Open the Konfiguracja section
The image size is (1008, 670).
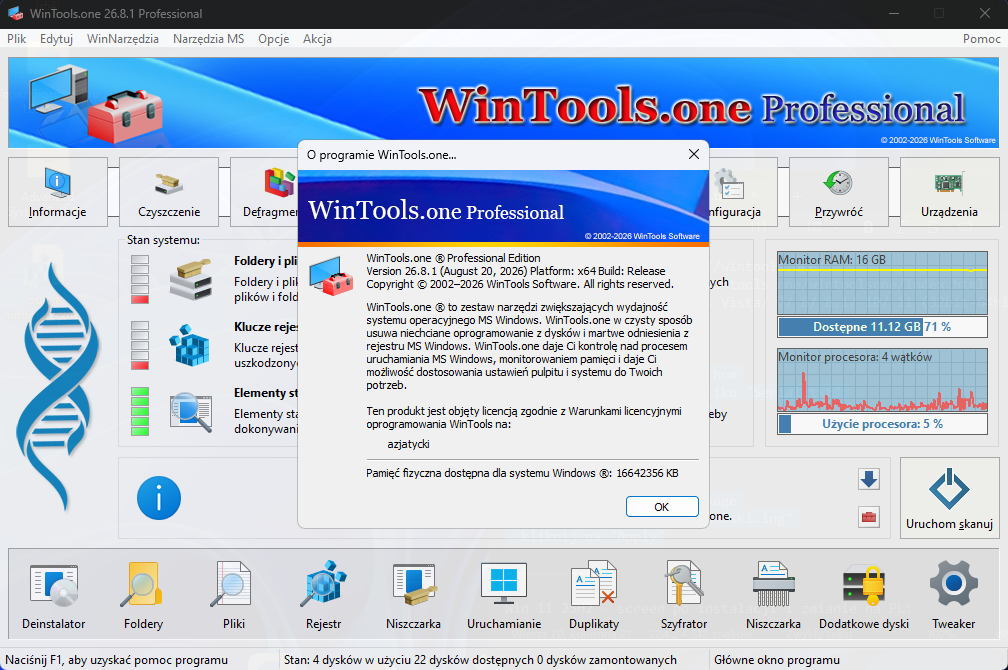pyautogui.click(x=743, y=192)
